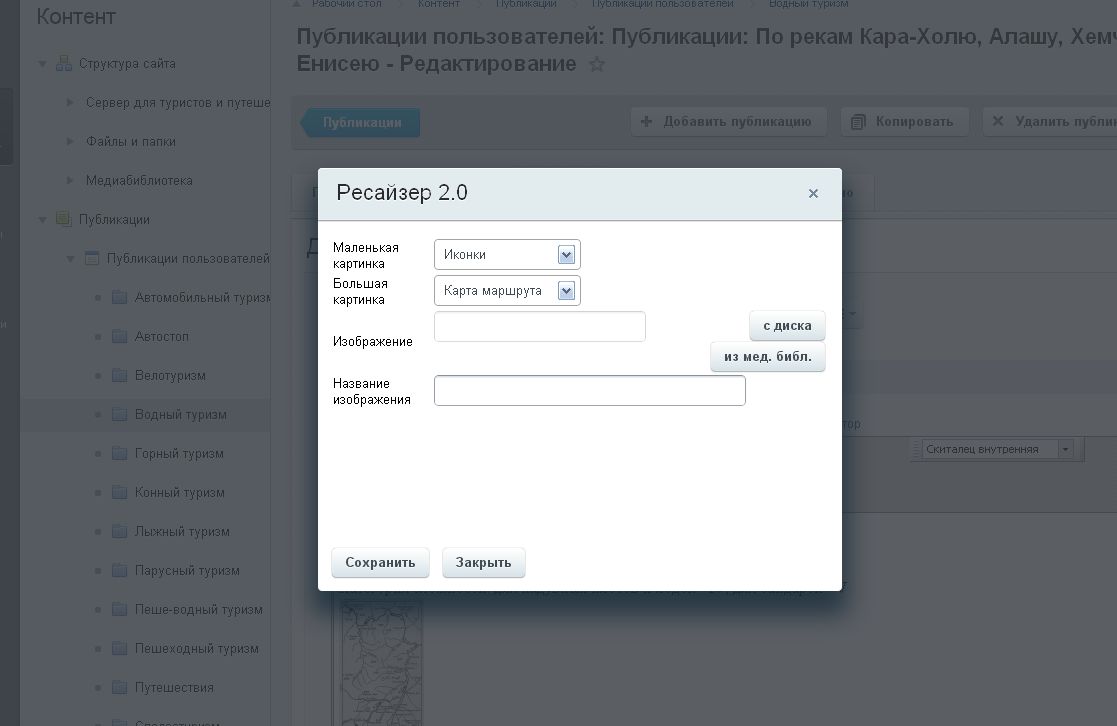
Task: Open Медиабиблиотека in the tree
Action: pos(139,180)
